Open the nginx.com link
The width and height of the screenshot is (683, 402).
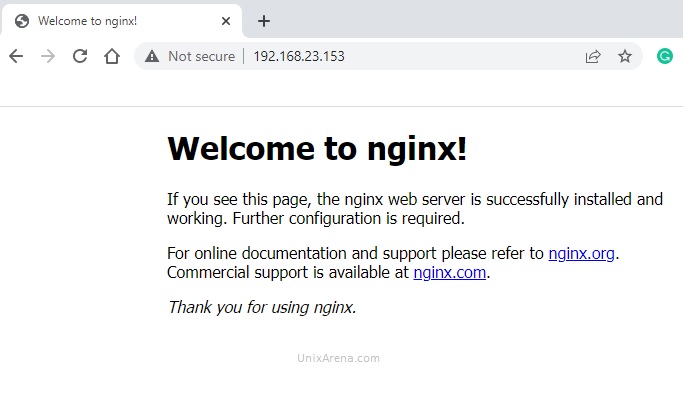click(x=450, y=273)
